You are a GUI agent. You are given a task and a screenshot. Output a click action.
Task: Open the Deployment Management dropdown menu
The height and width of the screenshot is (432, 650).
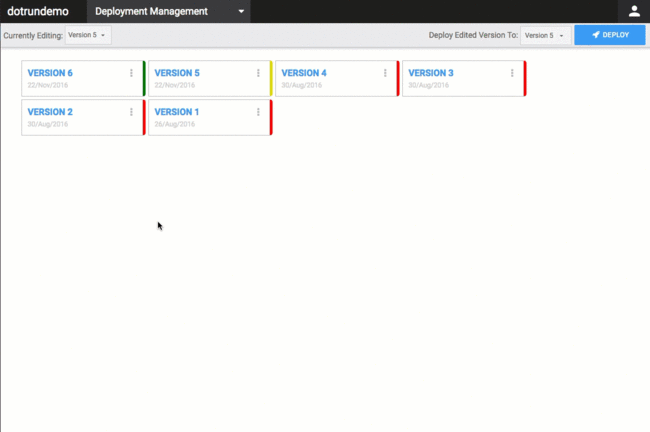168,12
